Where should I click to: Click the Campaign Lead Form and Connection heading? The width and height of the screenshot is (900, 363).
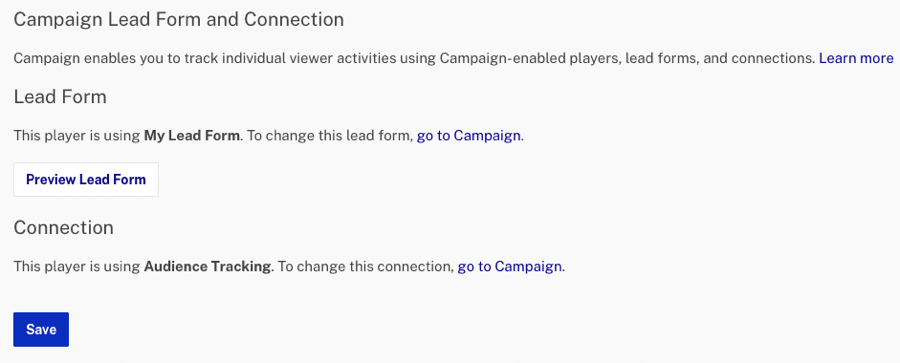click(179, 20)
